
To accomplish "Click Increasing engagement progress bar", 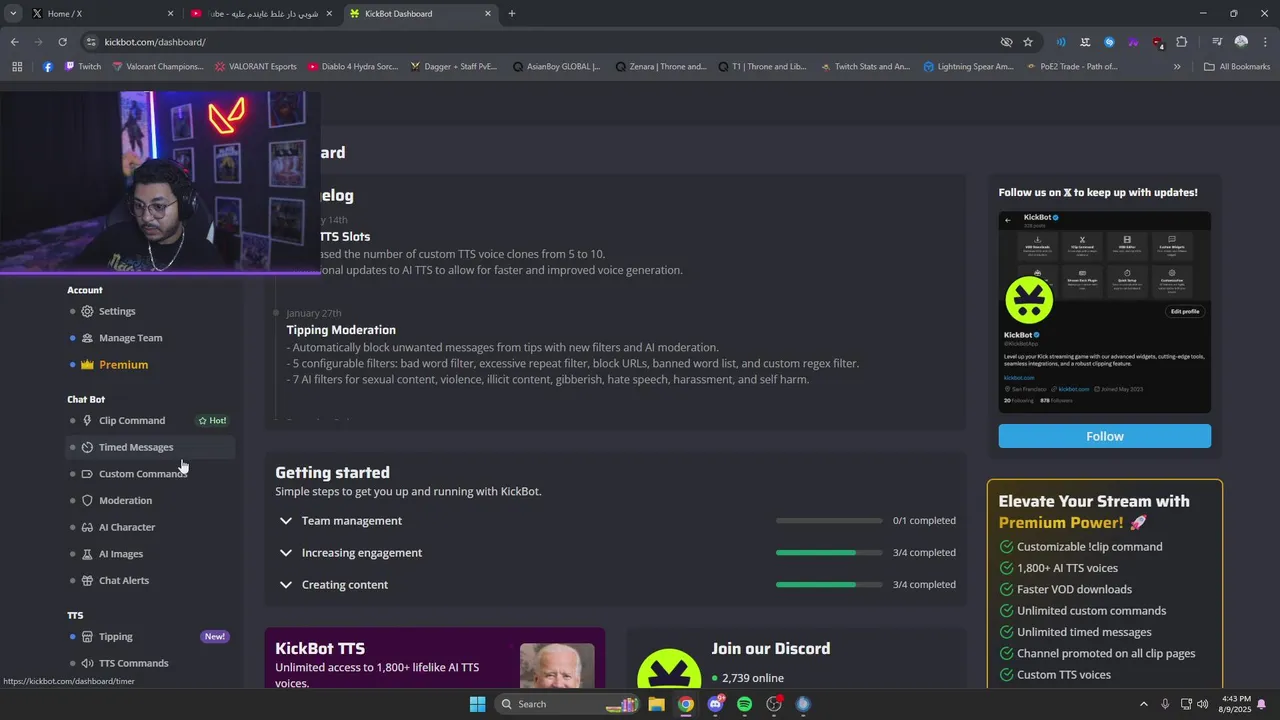I will pyautogui.click(x=829, y=553).
